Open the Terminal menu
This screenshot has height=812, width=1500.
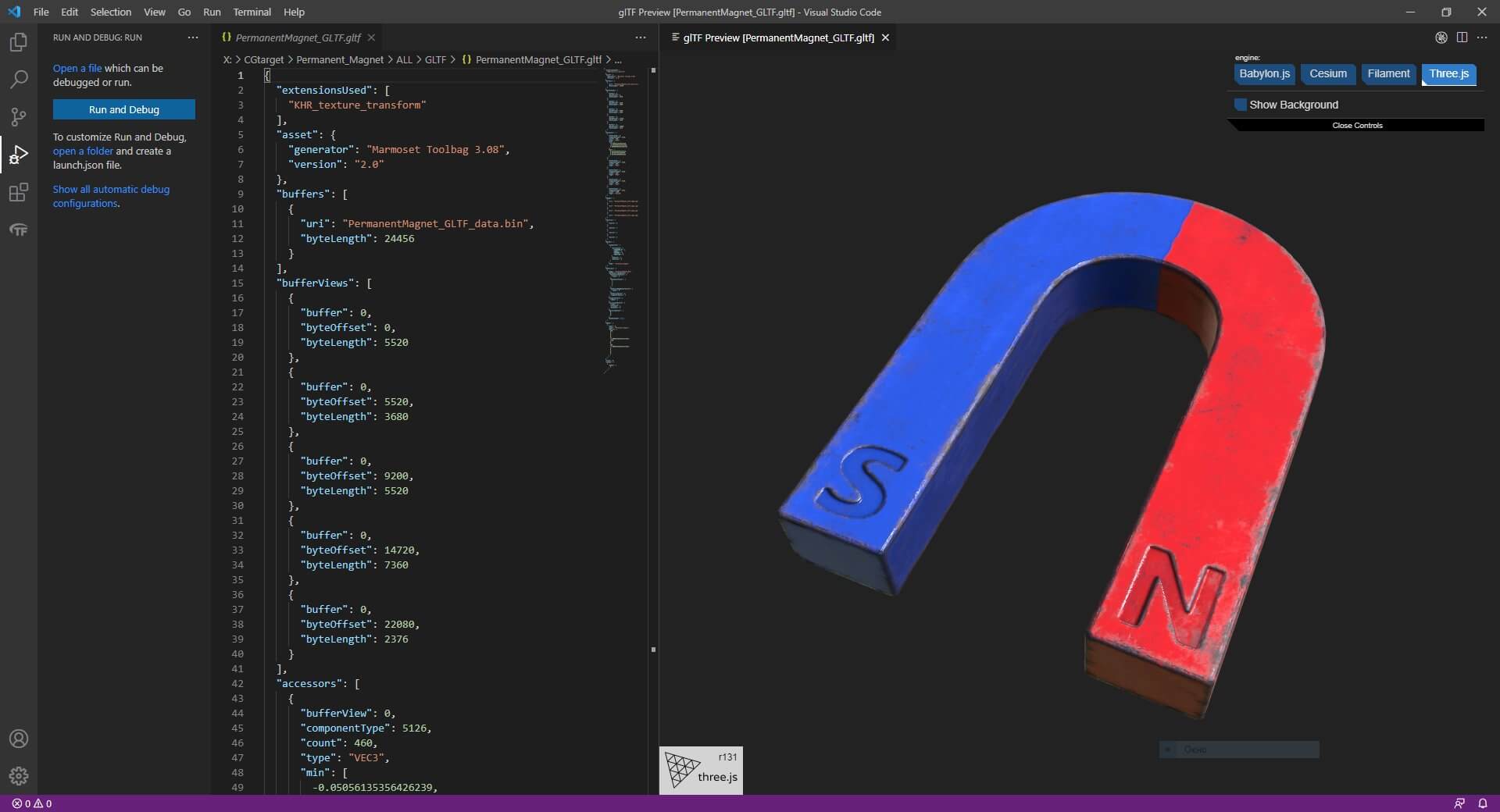tap(252, 12)
